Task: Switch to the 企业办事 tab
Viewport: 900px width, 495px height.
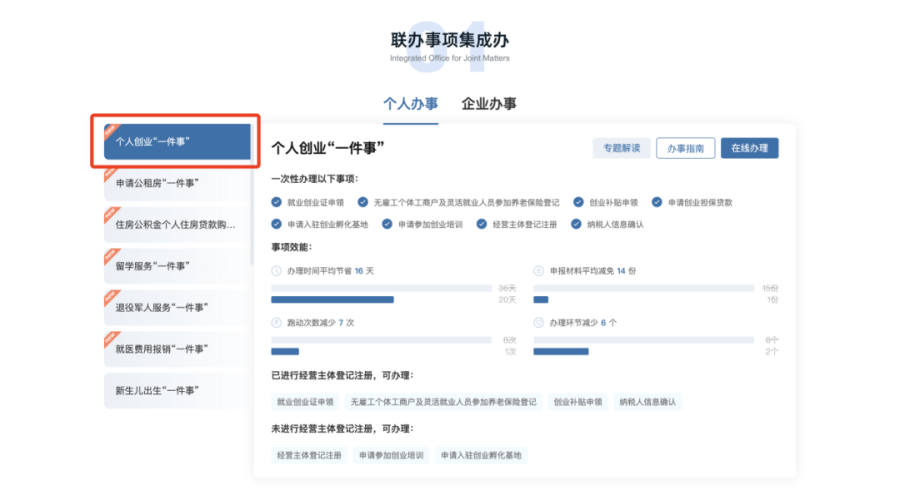Action: [489, 104]
